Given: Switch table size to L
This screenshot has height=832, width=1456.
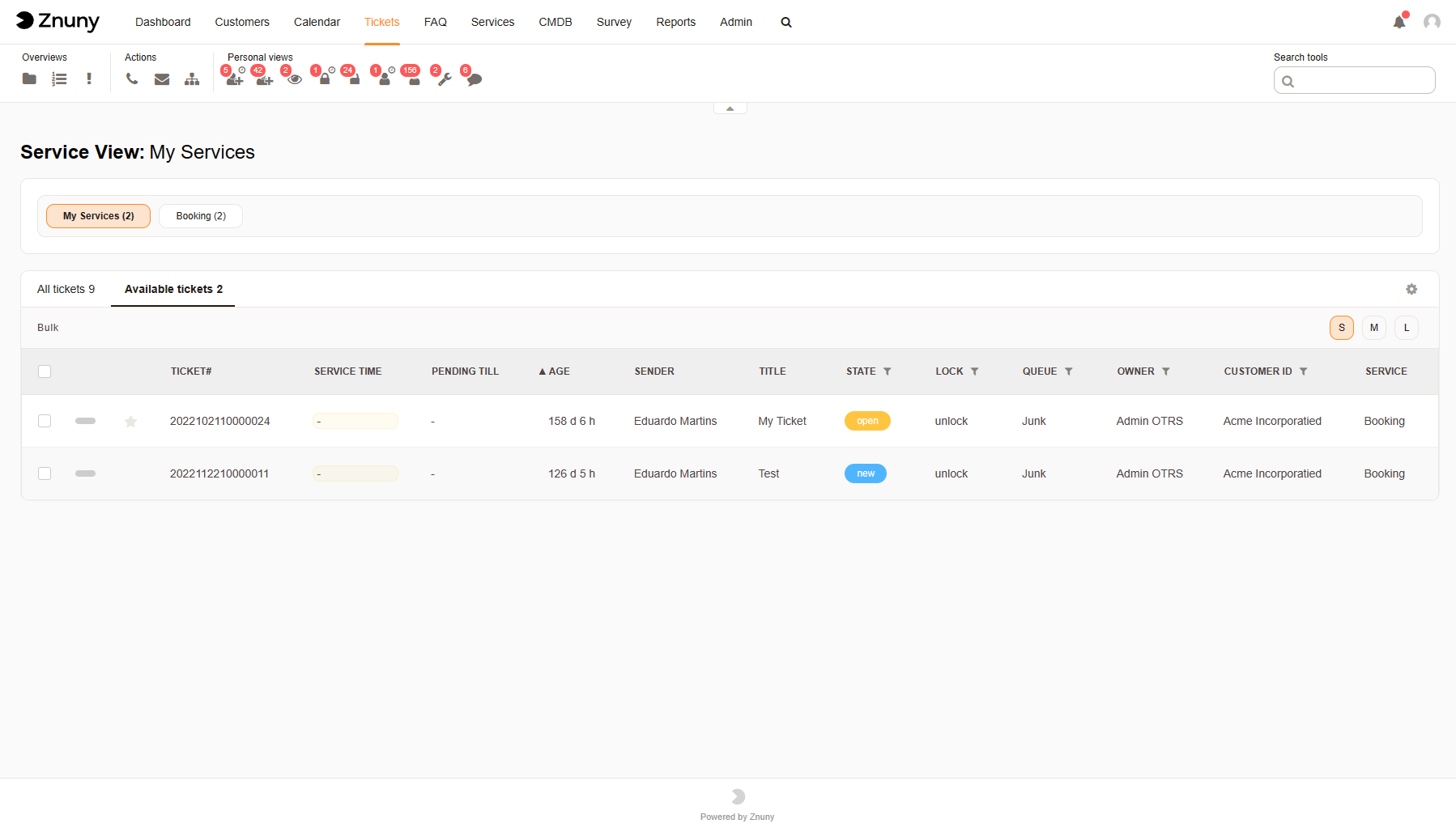Looking at the screenshot, I should point(1407,327).
